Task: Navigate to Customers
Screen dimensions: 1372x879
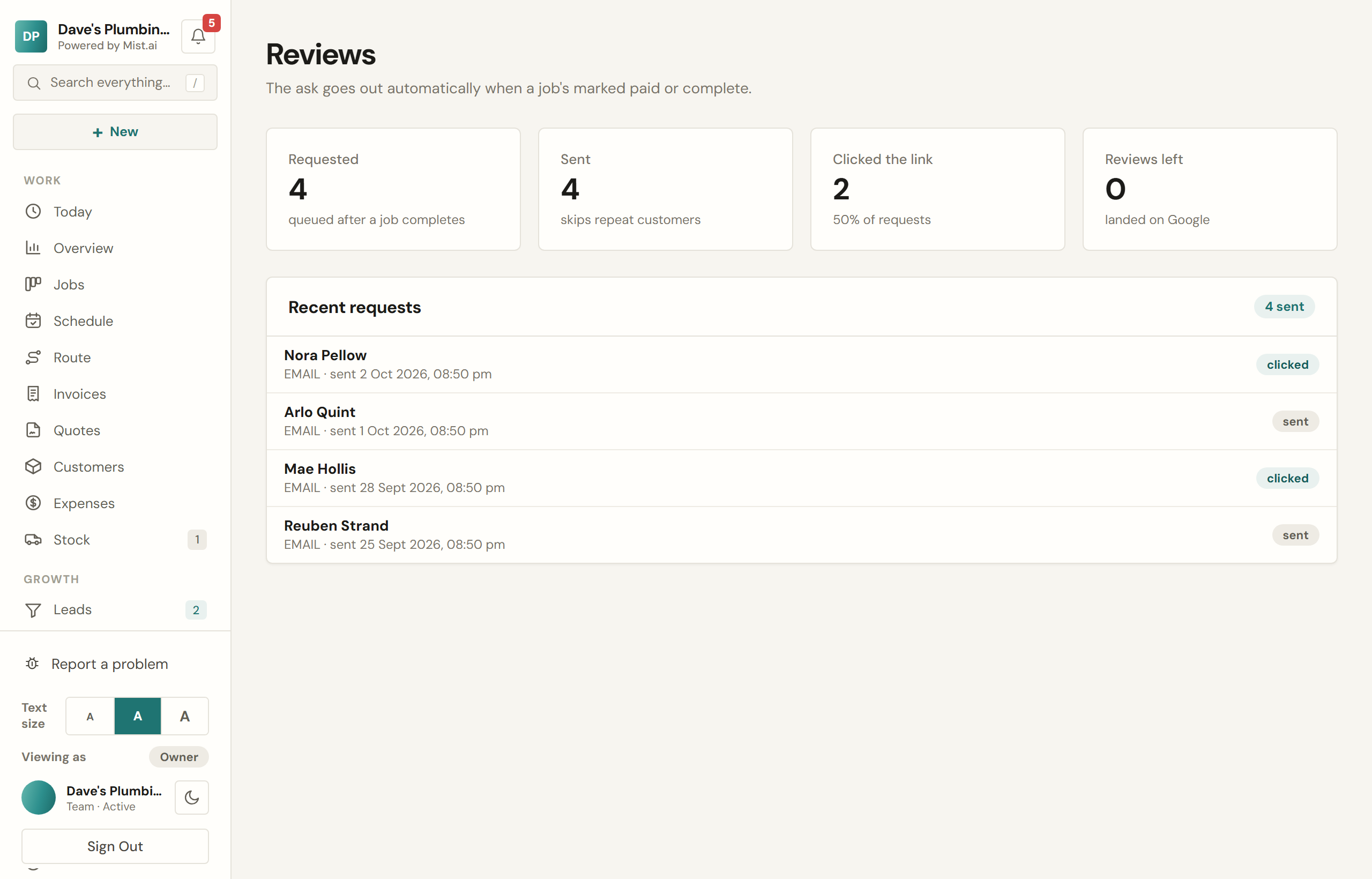Action: (115, 467)
